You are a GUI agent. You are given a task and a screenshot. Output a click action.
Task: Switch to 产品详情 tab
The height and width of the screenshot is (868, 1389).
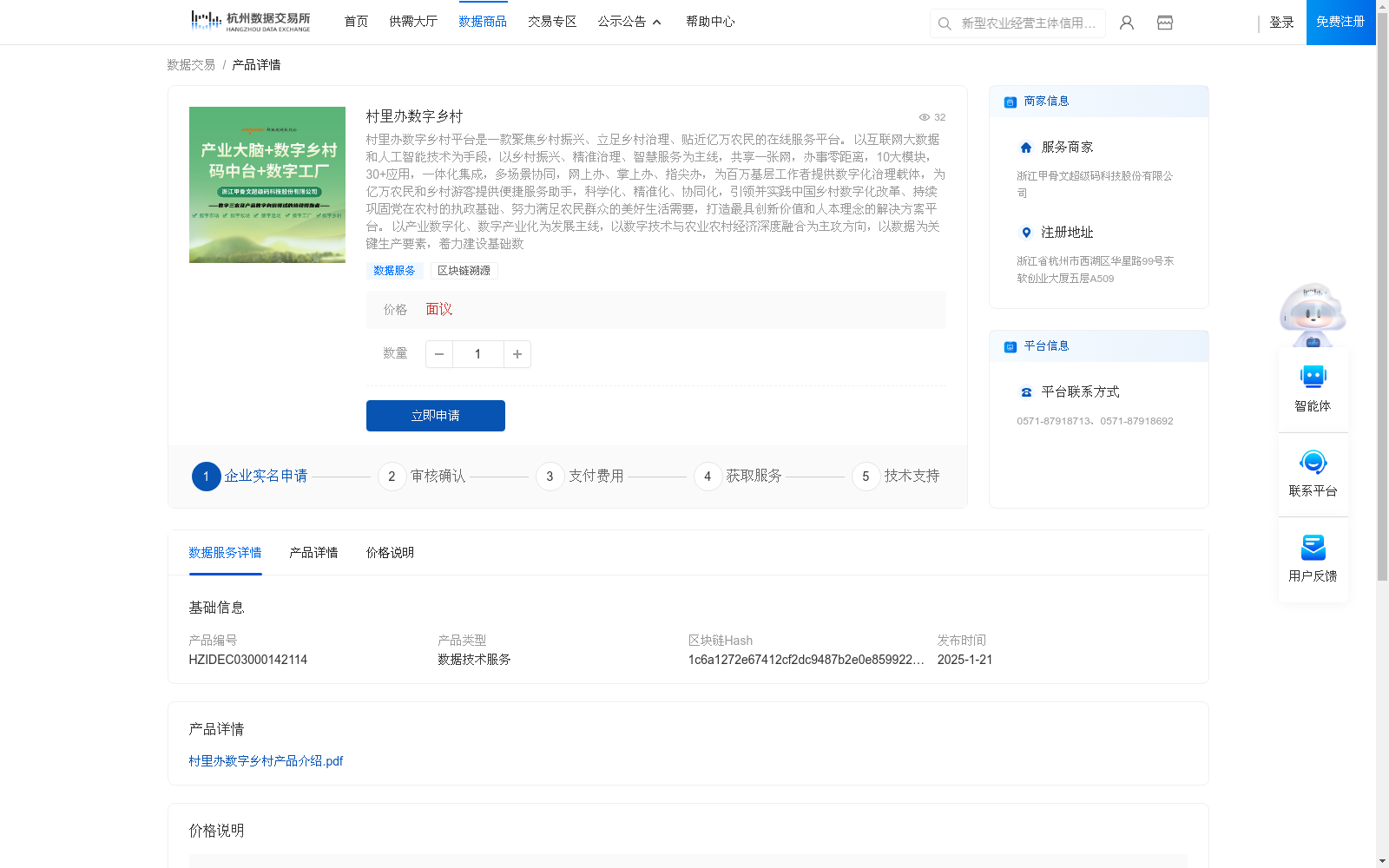coord(313,553)
